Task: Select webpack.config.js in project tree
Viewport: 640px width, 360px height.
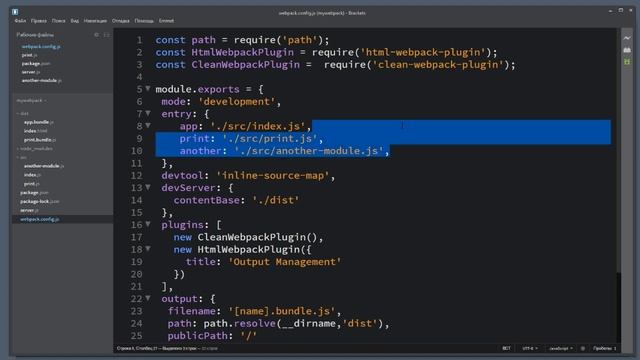Action: click(40, 219)
